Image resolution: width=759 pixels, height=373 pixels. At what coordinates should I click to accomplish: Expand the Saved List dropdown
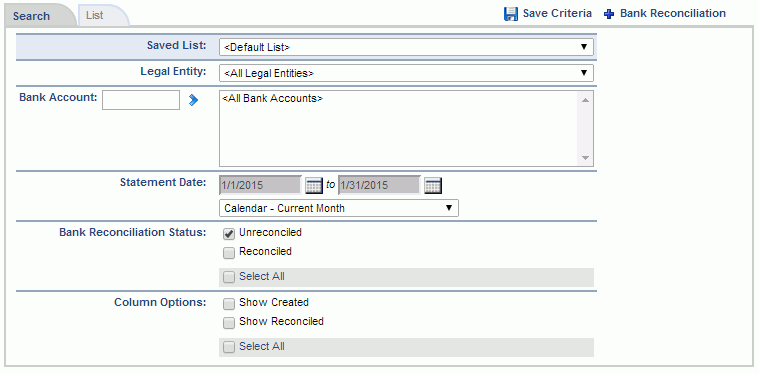click(406, 47)
